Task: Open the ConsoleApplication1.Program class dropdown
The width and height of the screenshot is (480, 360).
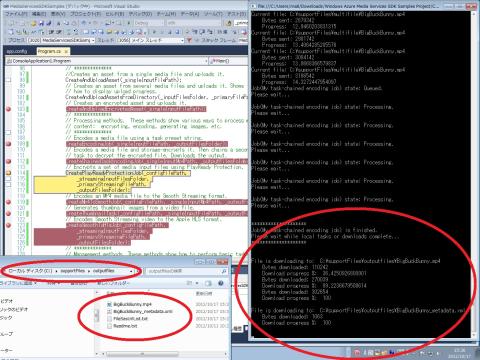Action: pos(106,61)
